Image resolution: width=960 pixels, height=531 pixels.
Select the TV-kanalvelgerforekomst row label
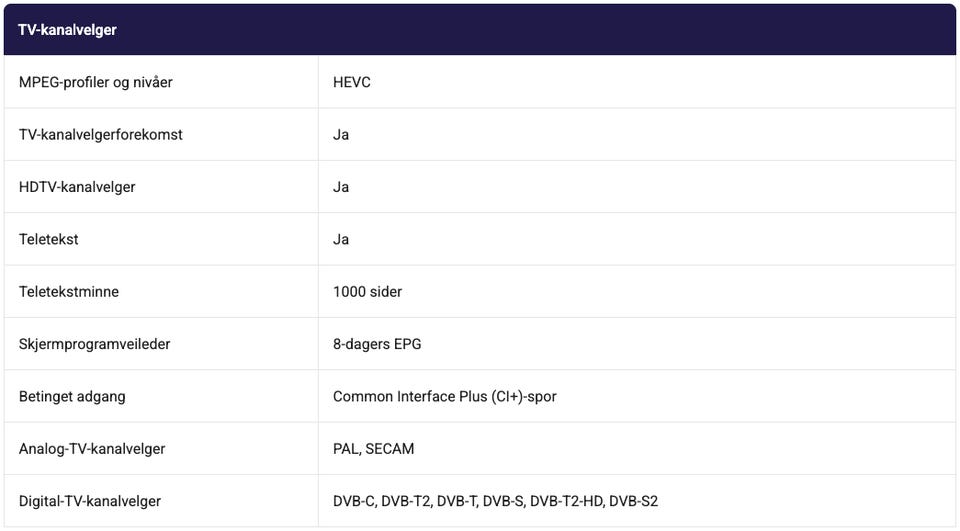coord(100,135)
